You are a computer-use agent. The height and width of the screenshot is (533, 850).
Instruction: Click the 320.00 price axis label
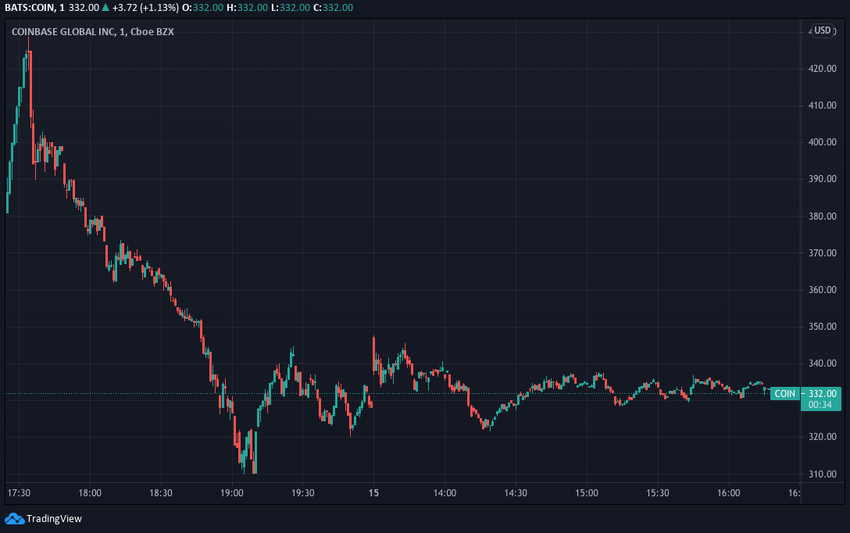pyautogui.click(x=822, y=437)
